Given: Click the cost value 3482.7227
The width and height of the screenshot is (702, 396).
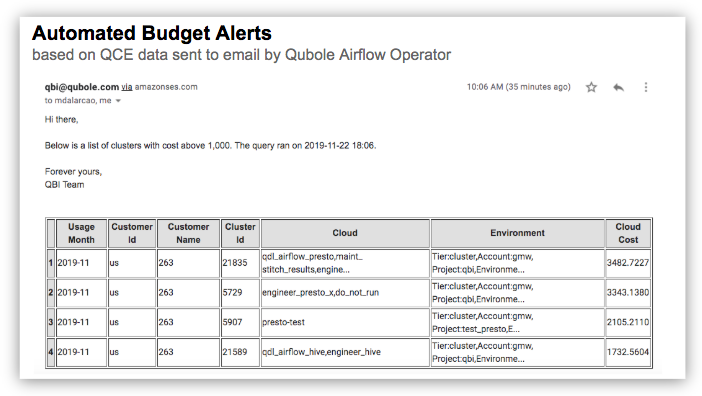Looking at the screenshot, I should pos(628,263).
